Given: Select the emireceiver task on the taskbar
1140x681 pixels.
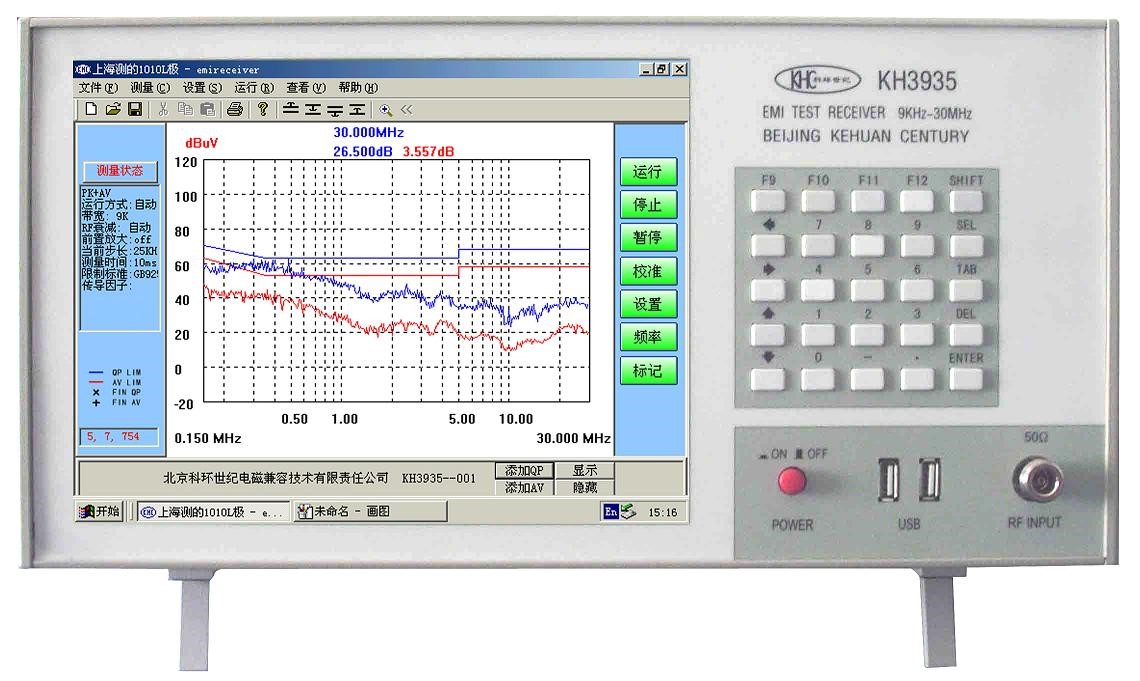Looking at the screenshot, I should click(x=213, y=512).
